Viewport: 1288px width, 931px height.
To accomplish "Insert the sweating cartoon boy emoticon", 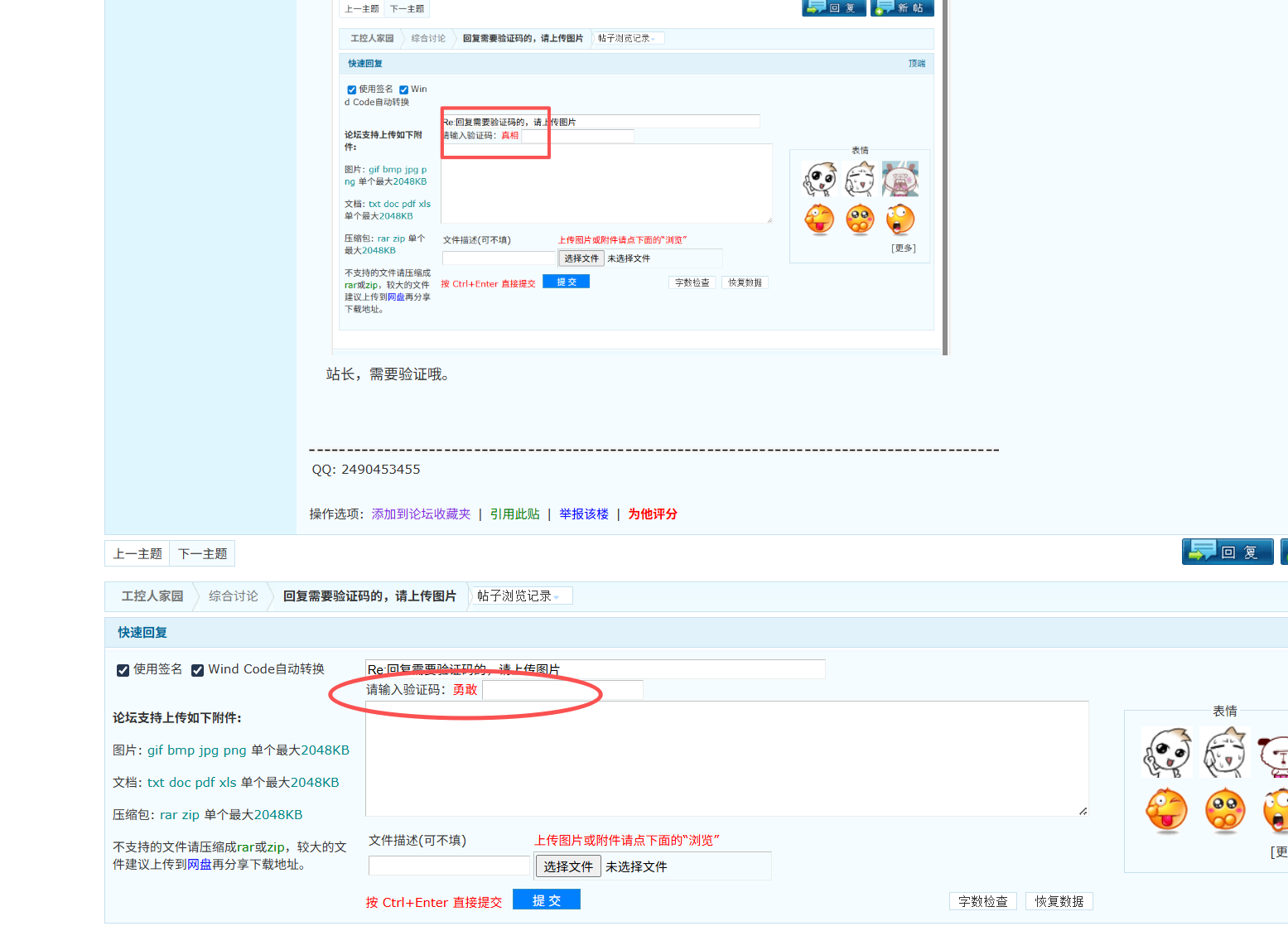I will pos(1225,753).
